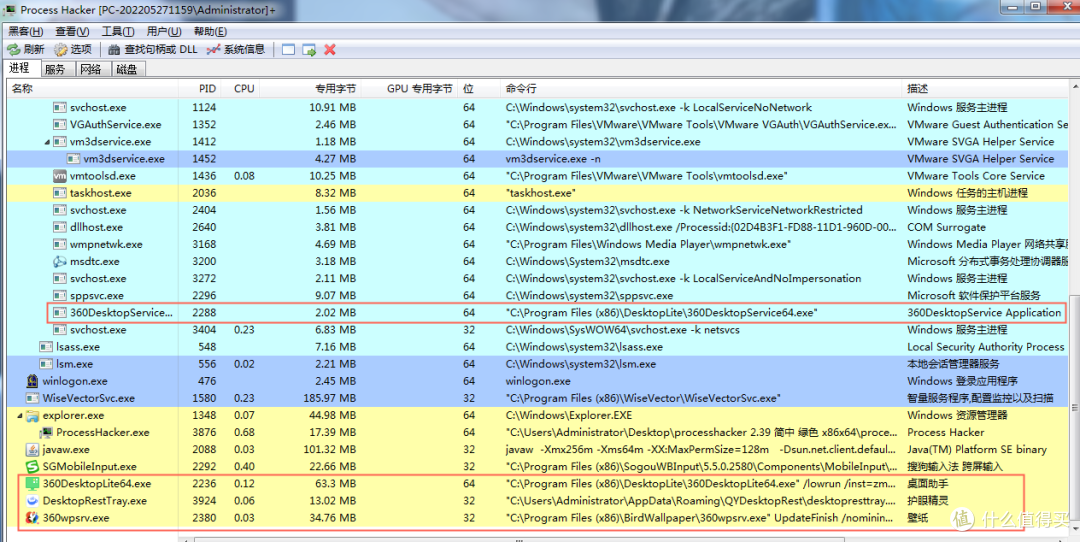The height and width of the screenshot is (542, 1080).
Task: Select the svchost.exe PID 2404 row
Action: (x=537, y=210)
